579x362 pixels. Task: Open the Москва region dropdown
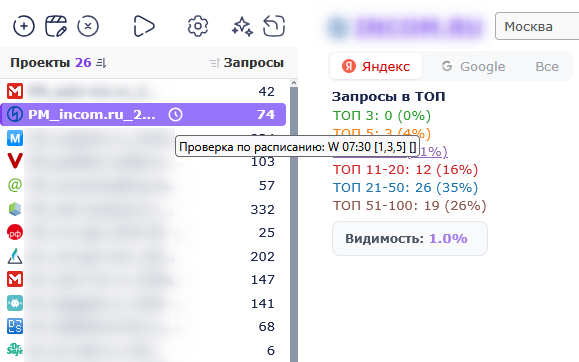tap(537, 26)
